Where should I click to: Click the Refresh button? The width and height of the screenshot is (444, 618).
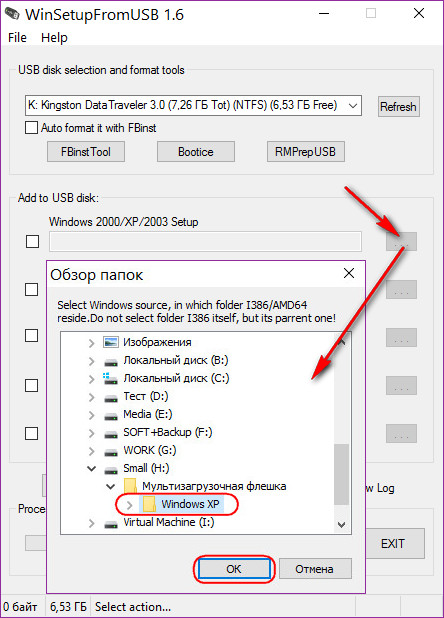tap(398, 106)
